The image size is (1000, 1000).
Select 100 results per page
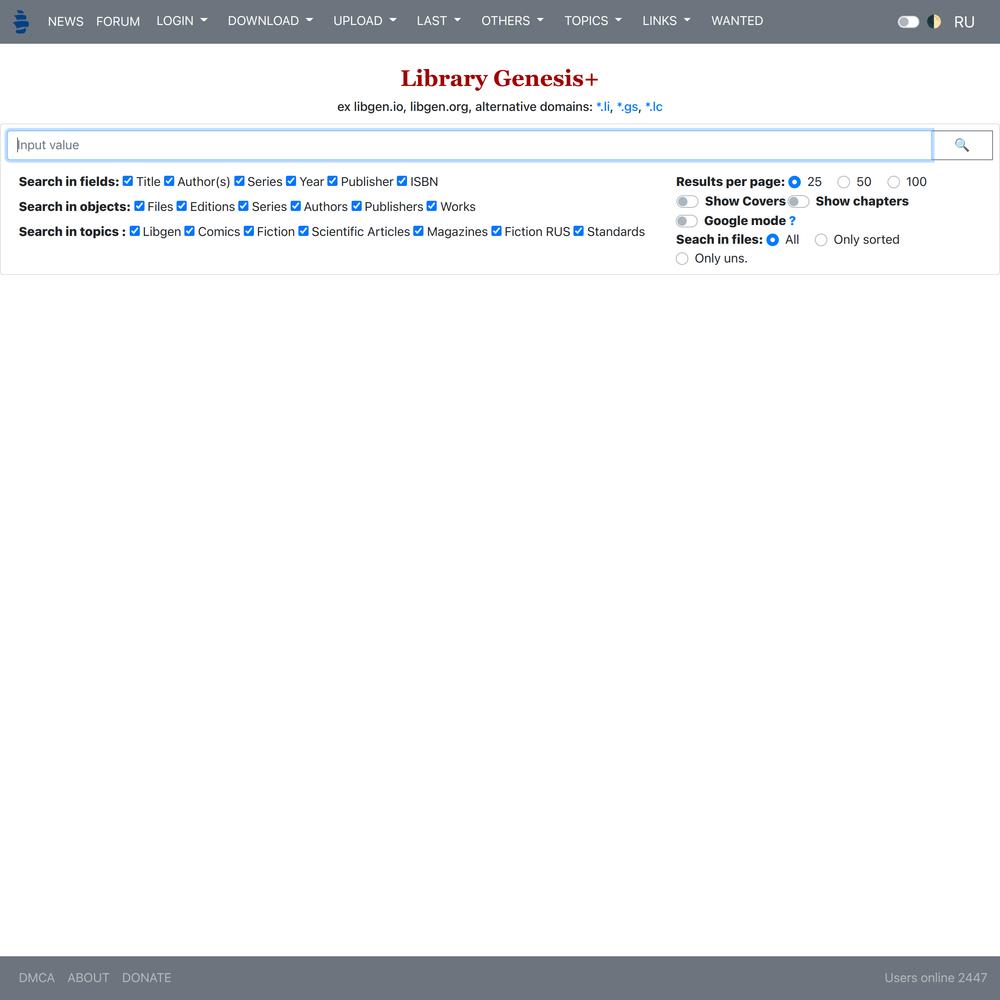tap(893, 182)
